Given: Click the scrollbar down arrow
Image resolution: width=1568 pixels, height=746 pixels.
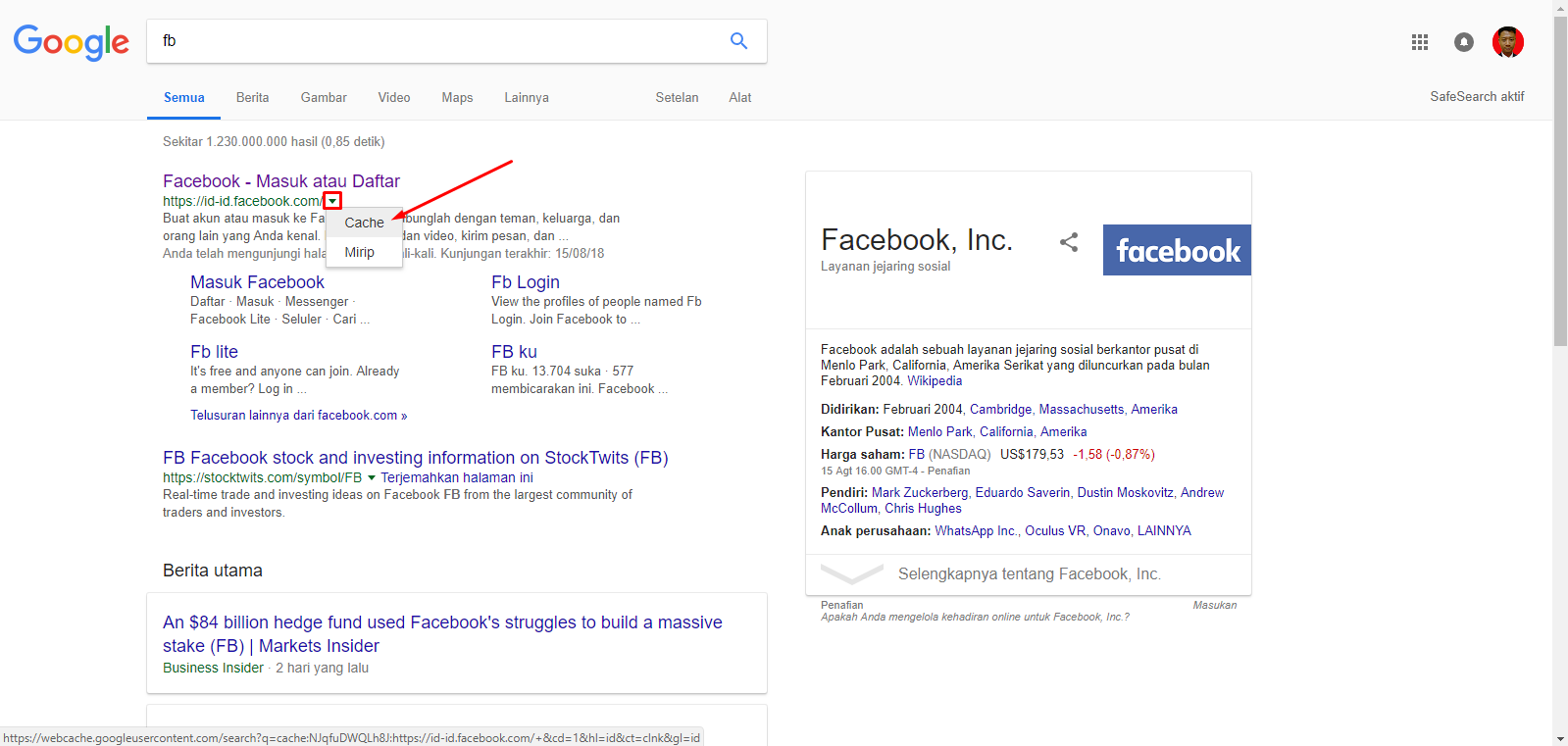Looking at the screenshot, I should pyautogui.click(x=1560, y=738).
